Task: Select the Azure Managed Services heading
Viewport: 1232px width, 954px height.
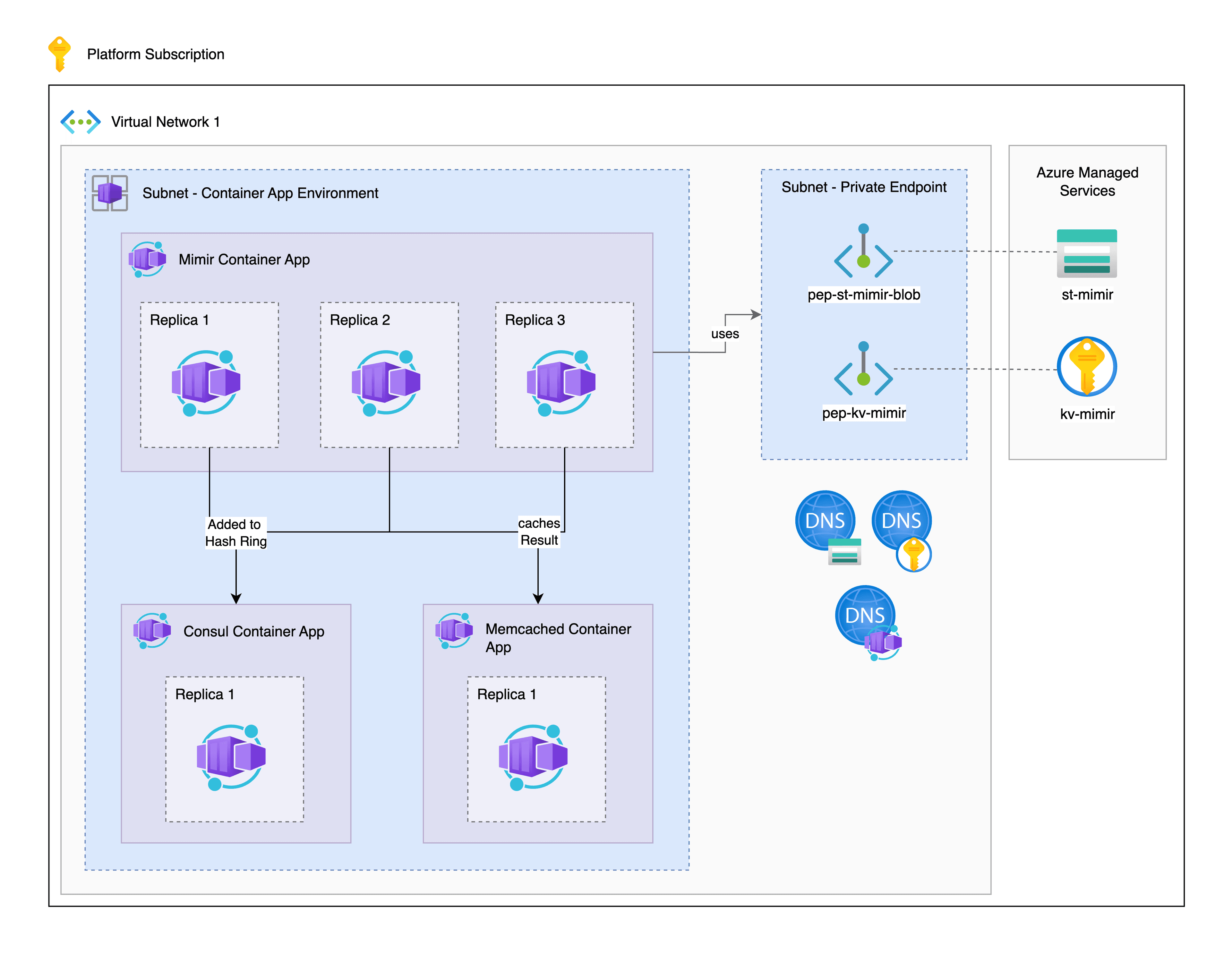Action: [1087, 181]
